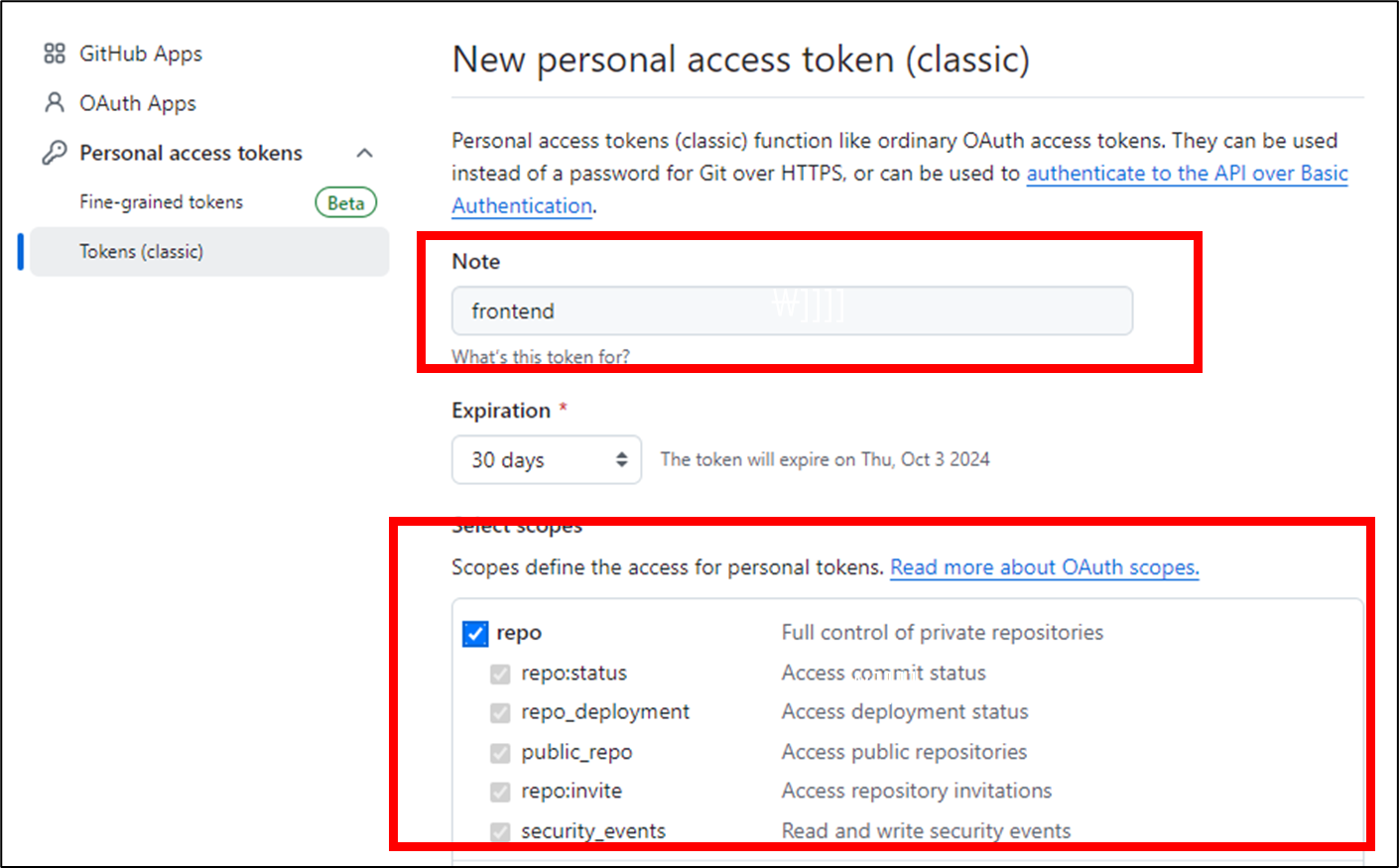Open the OAuth Apps menu item
Viewport: 1399px width, 868px height.
(x=138, y=103)
